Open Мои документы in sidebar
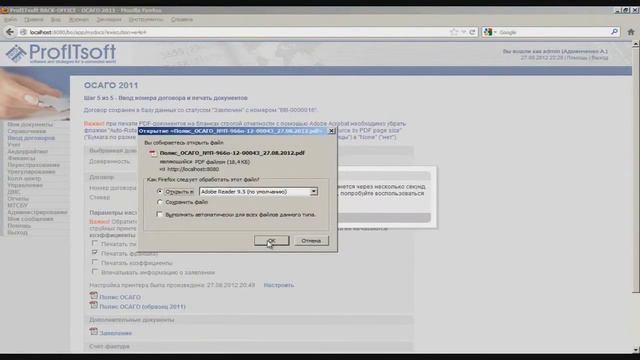Viewport: 640px width, 360px height. [30, 124]
